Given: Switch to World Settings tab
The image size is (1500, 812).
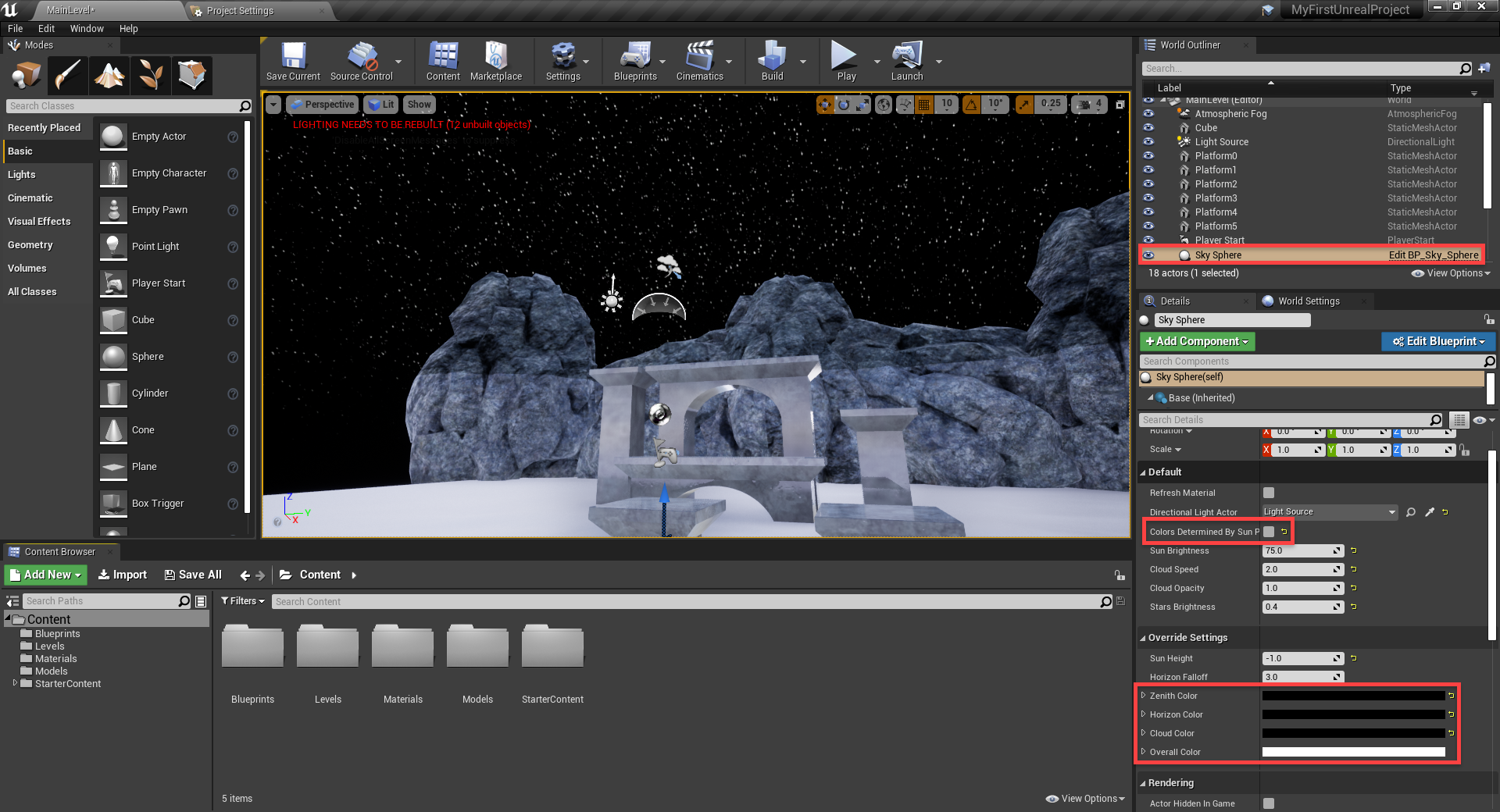Looking at the screenshot, I should tap(1309, 301).
